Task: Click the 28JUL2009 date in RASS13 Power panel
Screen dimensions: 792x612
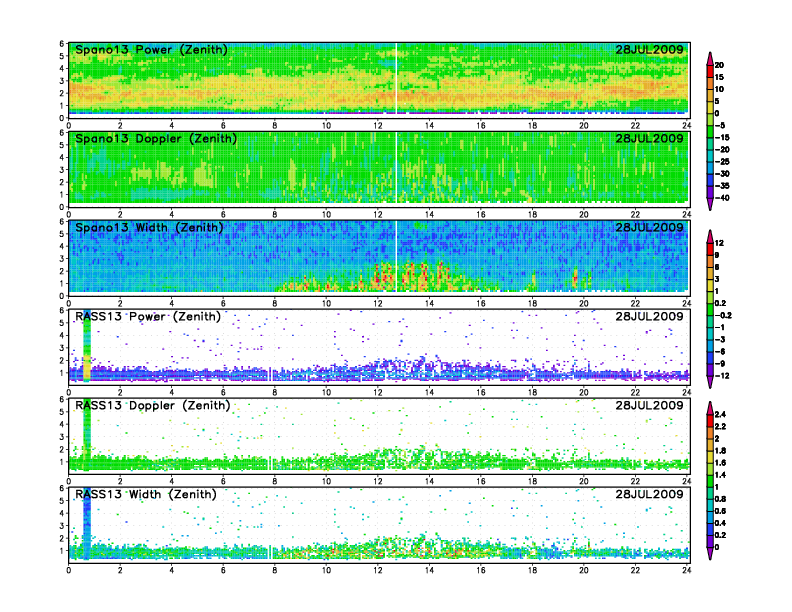Action: 649,316
